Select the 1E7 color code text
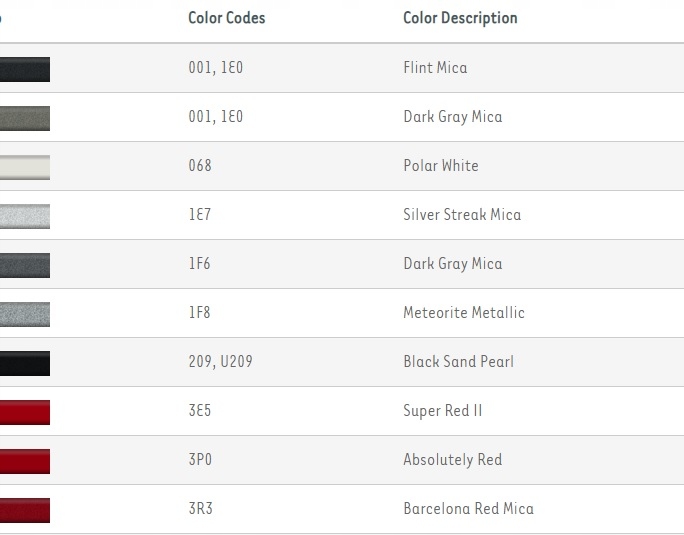 [x=200, y=215]
